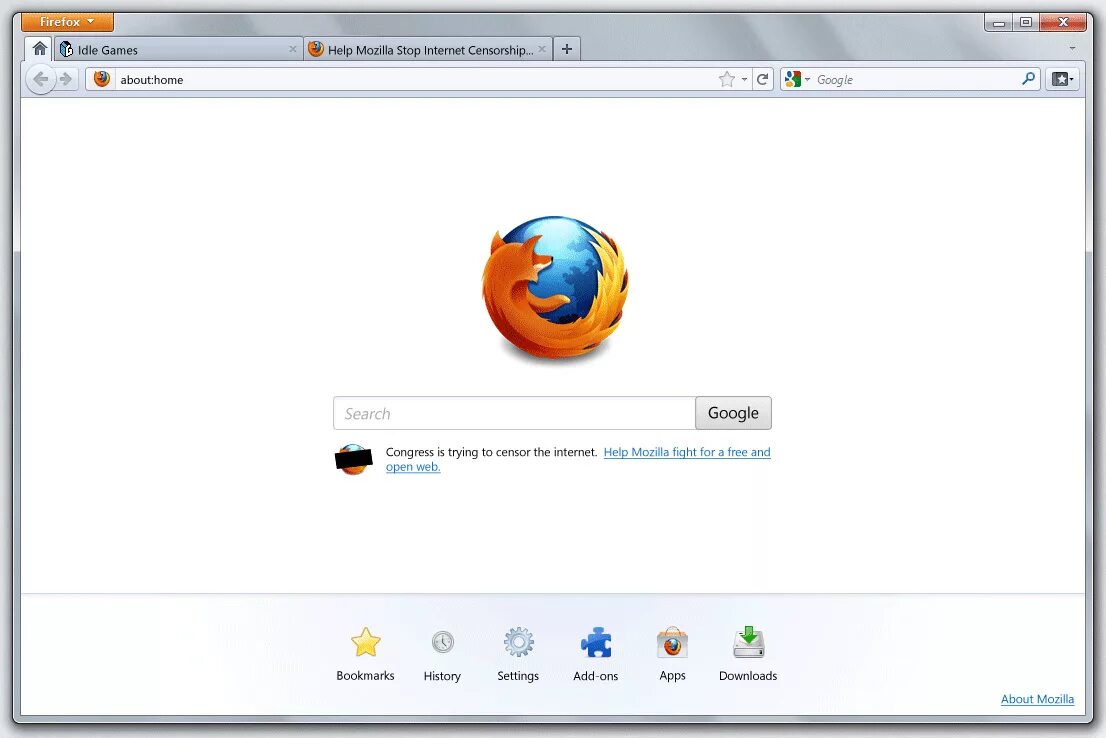Minimize the Firefox window
Image resolution: width=1106 pixels, height=738 pixels.
(999, 22)
